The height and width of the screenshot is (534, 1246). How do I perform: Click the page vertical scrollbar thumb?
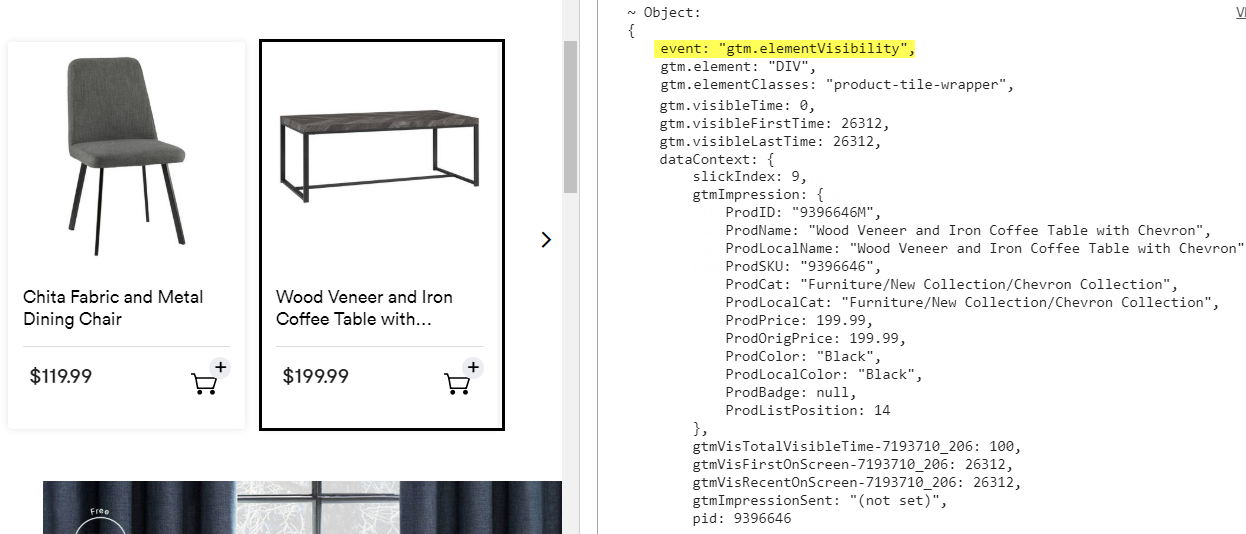(571, 117)
